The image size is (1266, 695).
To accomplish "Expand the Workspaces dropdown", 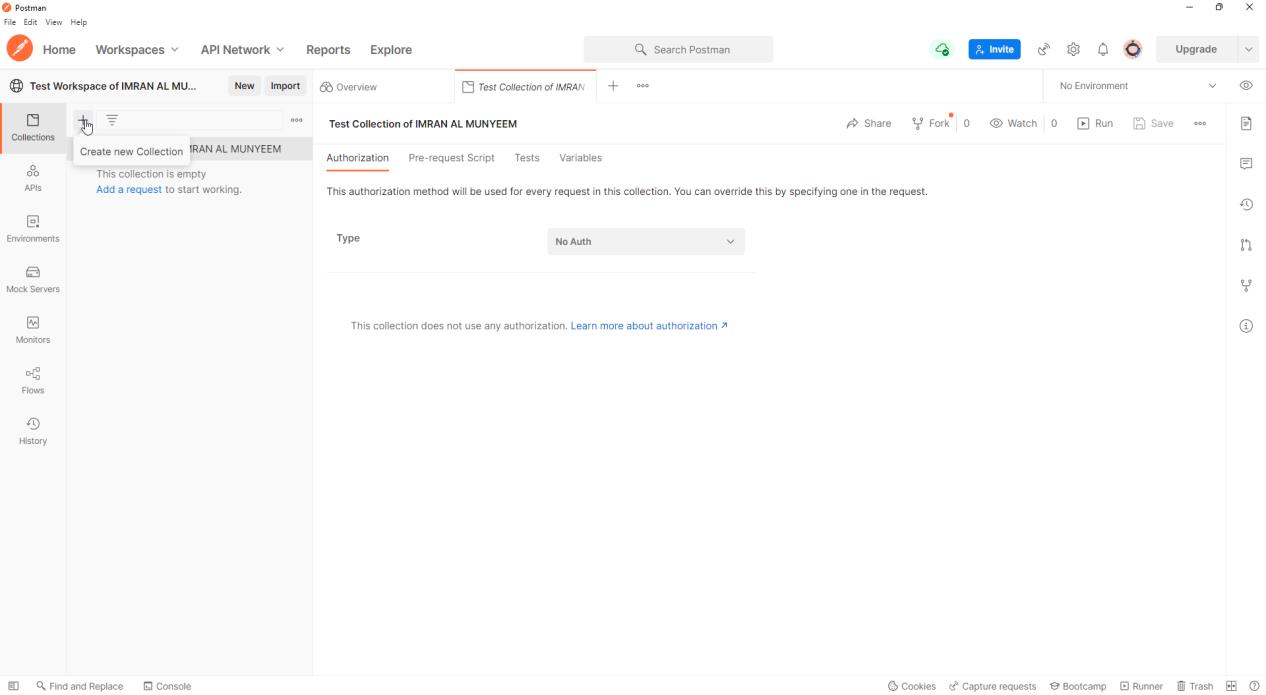I will point(137,49).
